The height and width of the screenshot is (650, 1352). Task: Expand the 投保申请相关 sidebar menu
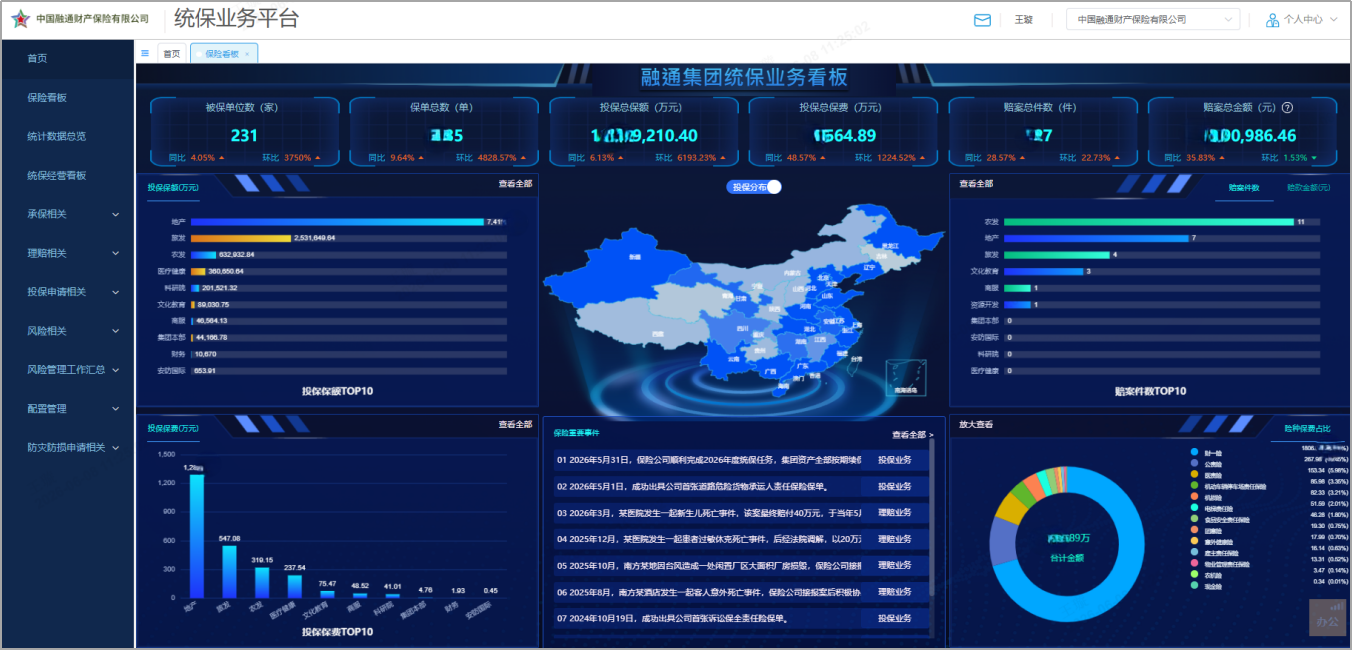pos(67,292)
